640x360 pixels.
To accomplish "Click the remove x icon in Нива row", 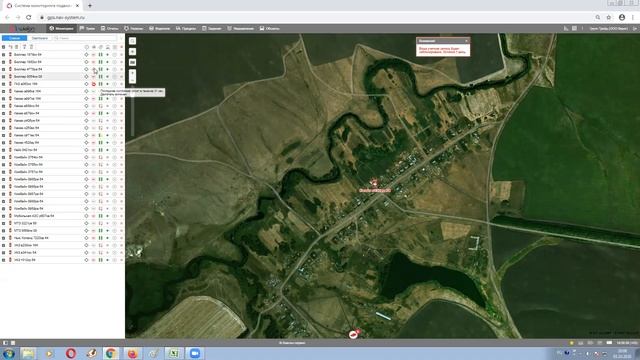I will click(121, 150).
